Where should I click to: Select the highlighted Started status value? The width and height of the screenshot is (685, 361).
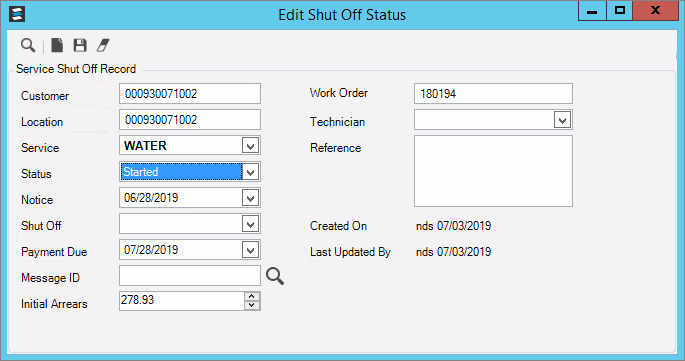pyautogui.click(x=181, y=172)
